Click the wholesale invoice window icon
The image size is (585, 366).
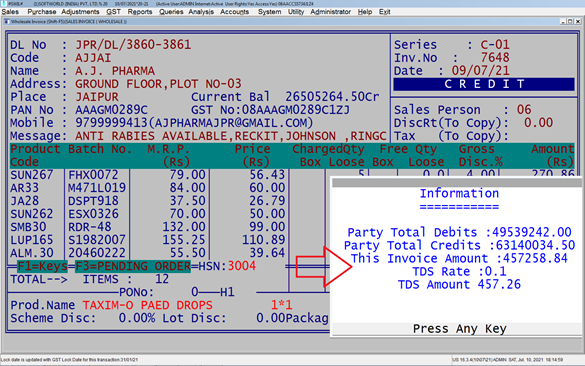[x=6, y=22]
